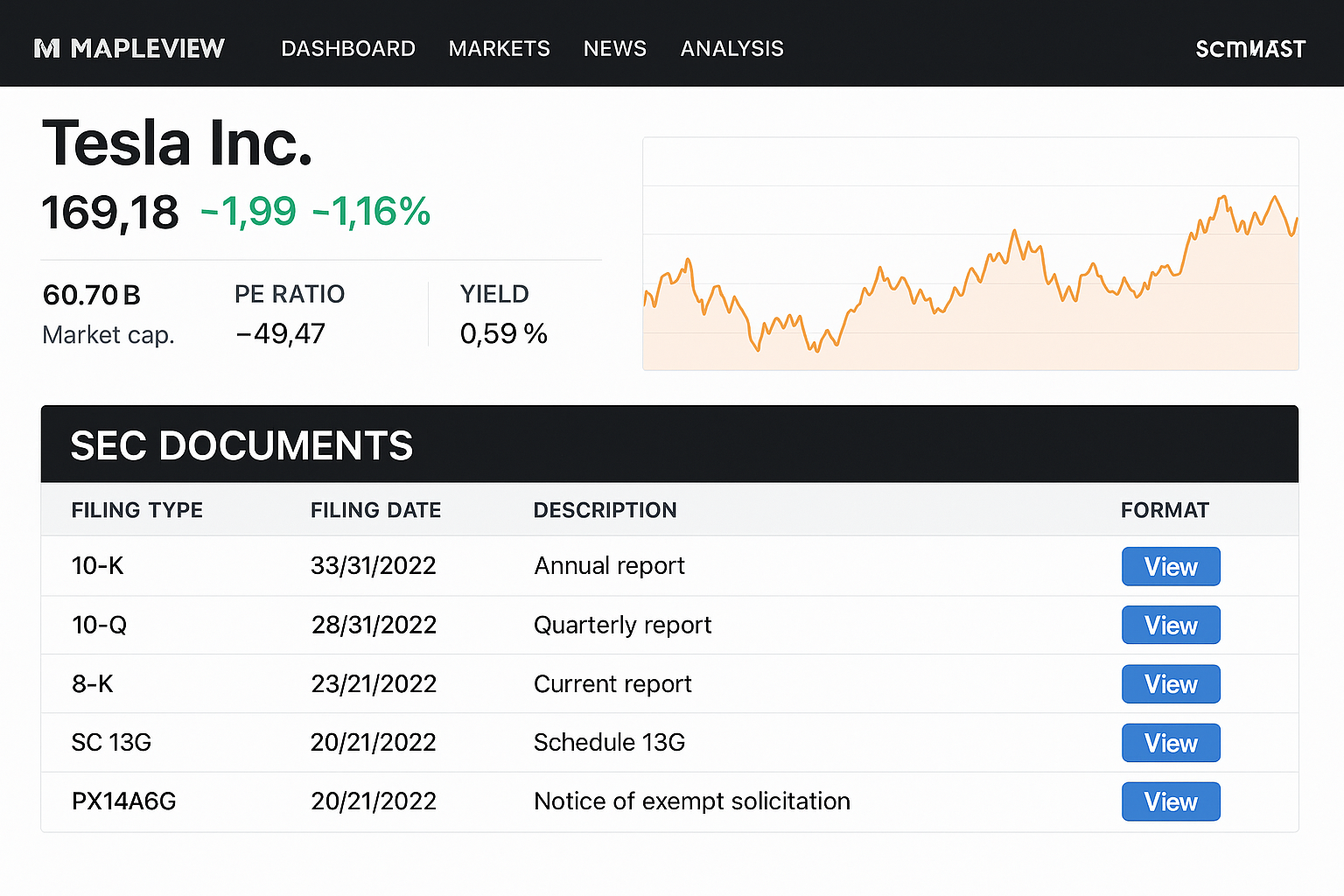Image resolution: width=1344 pixels, height=896 pixels.
Task: Open the DASHBOARD menu item
Action: [x=348, y=49]
